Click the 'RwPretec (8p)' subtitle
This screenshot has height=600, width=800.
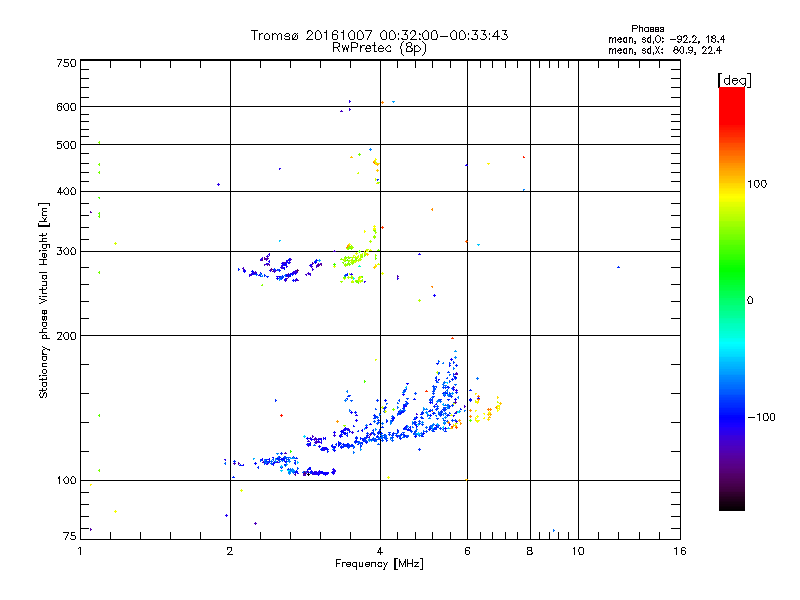379,48
